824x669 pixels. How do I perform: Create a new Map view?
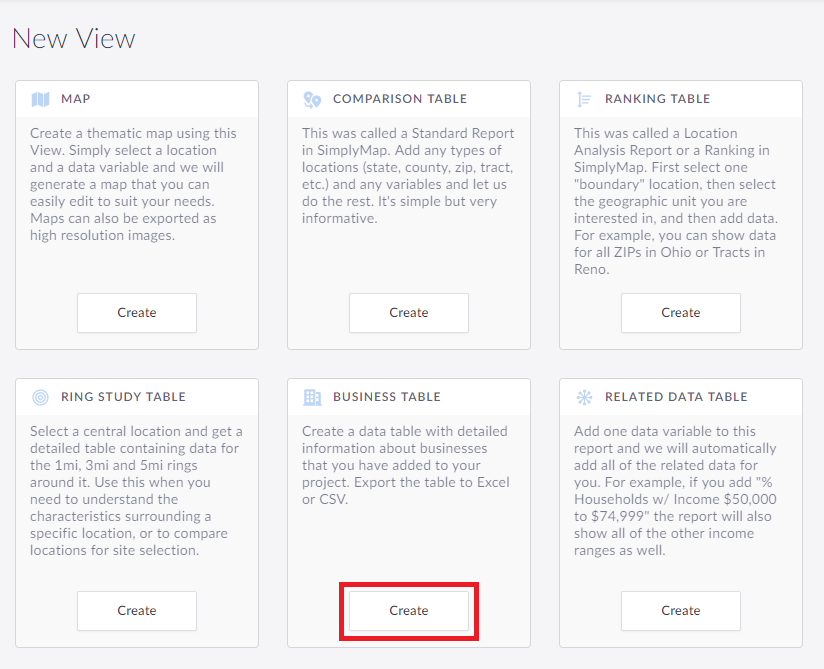pos(137,313)
